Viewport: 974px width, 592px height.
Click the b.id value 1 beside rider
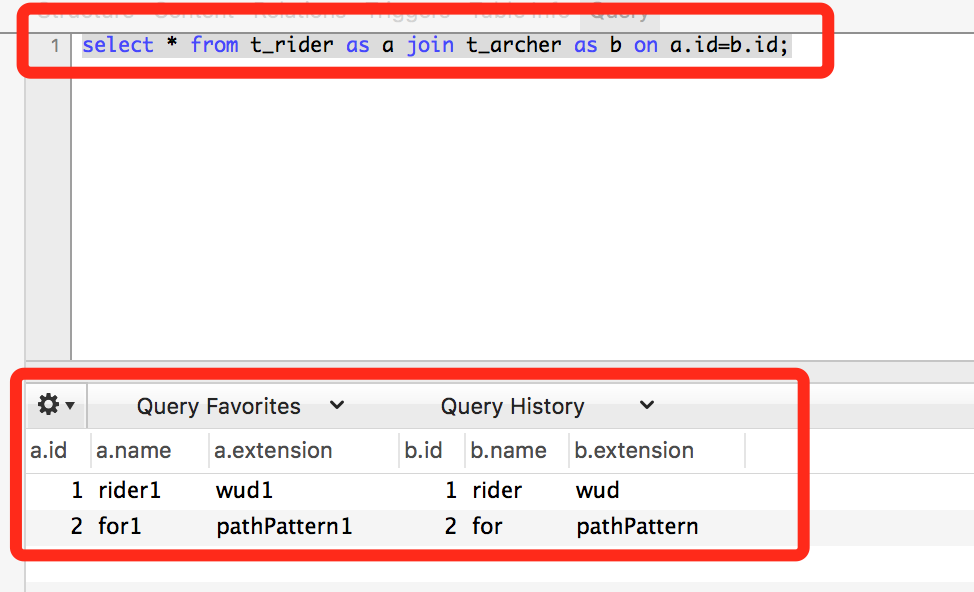pos(451,490)
